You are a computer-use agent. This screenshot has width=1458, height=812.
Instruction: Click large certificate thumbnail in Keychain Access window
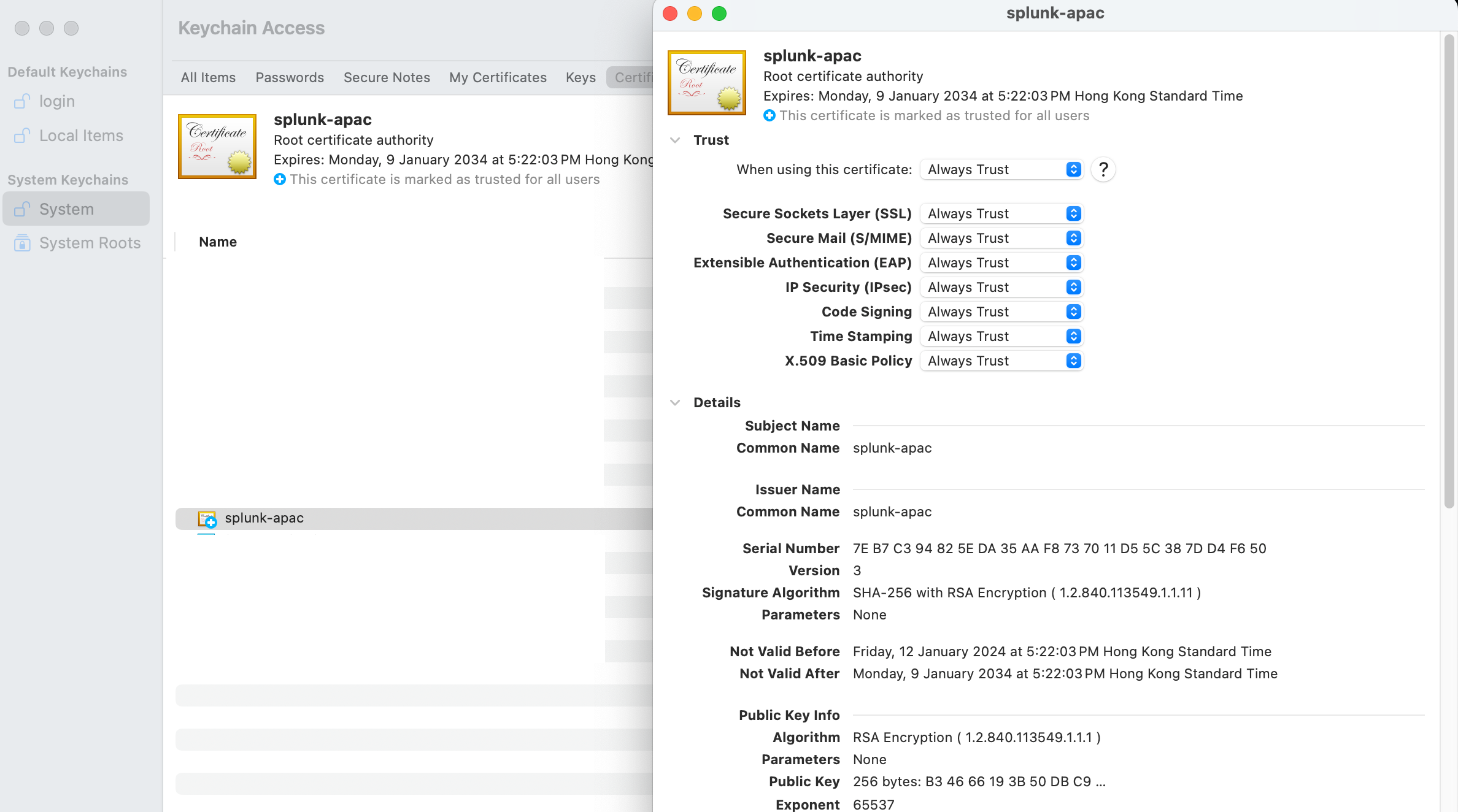point(217,147)
